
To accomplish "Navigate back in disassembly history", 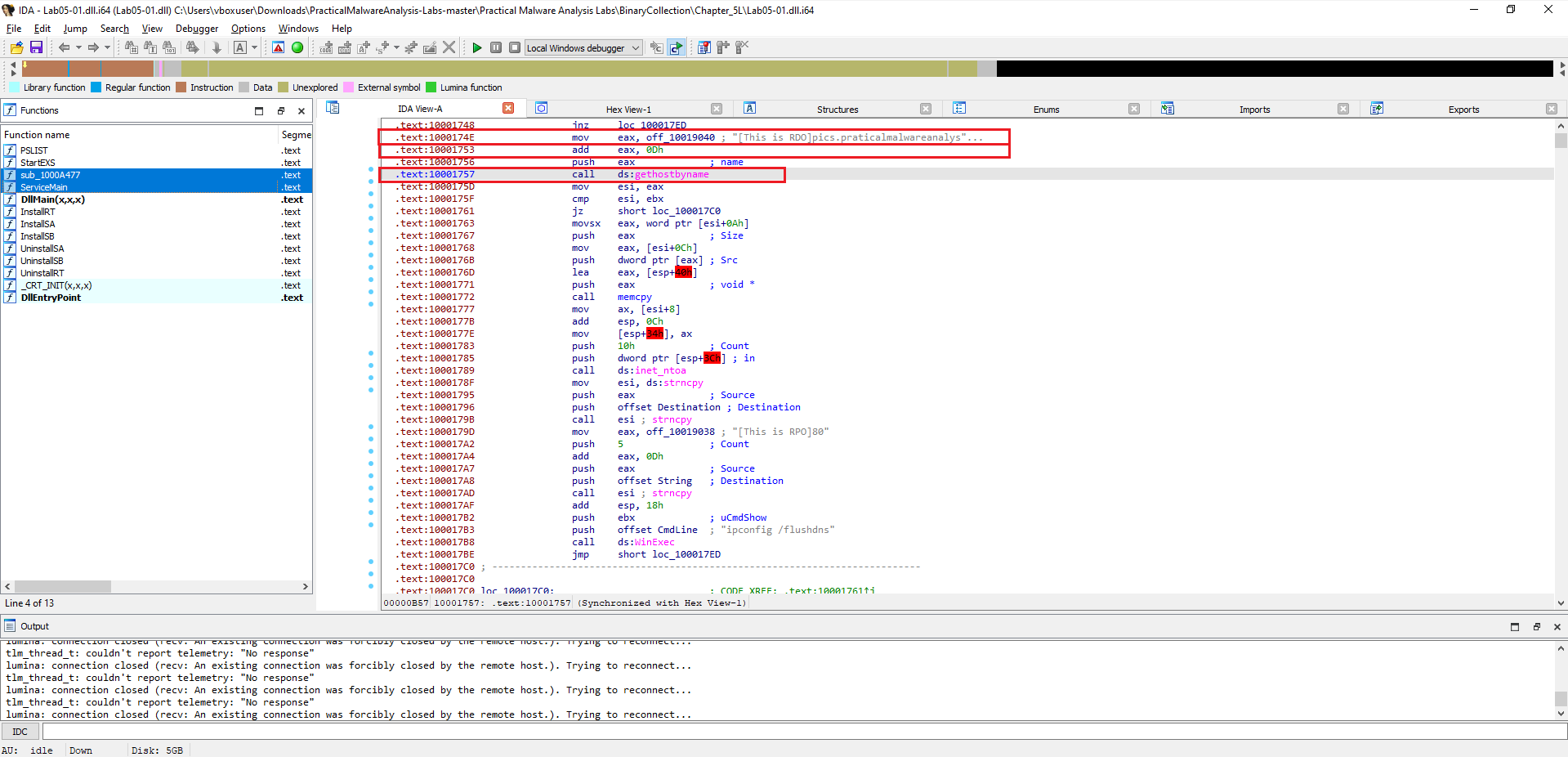I will [x=64, y=47].
